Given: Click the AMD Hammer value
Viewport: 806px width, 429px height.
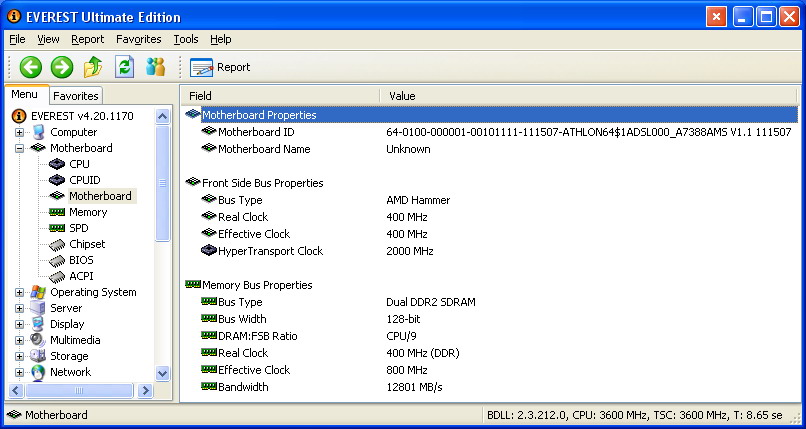Looking at the screenshot, I should 418,200.
